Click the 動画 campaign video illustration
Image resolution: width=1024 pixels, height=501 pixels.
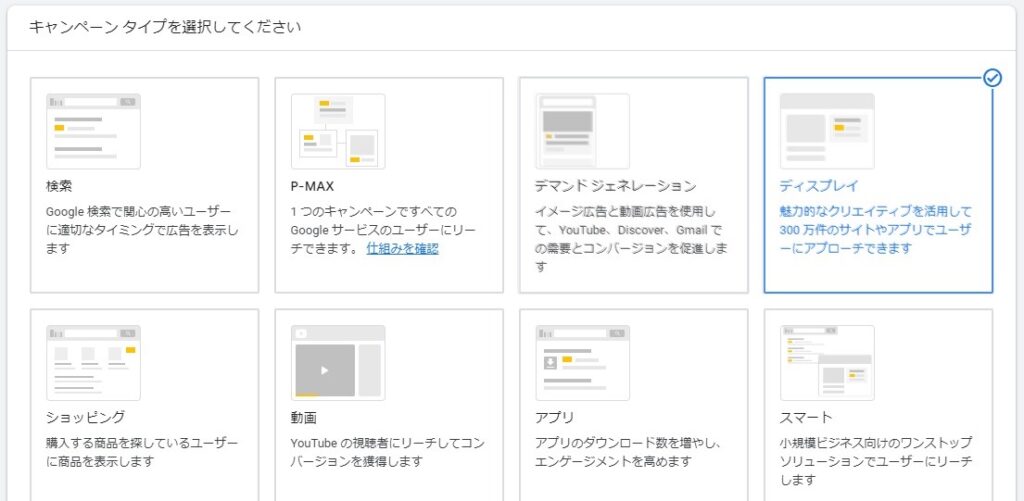point(338,363)
